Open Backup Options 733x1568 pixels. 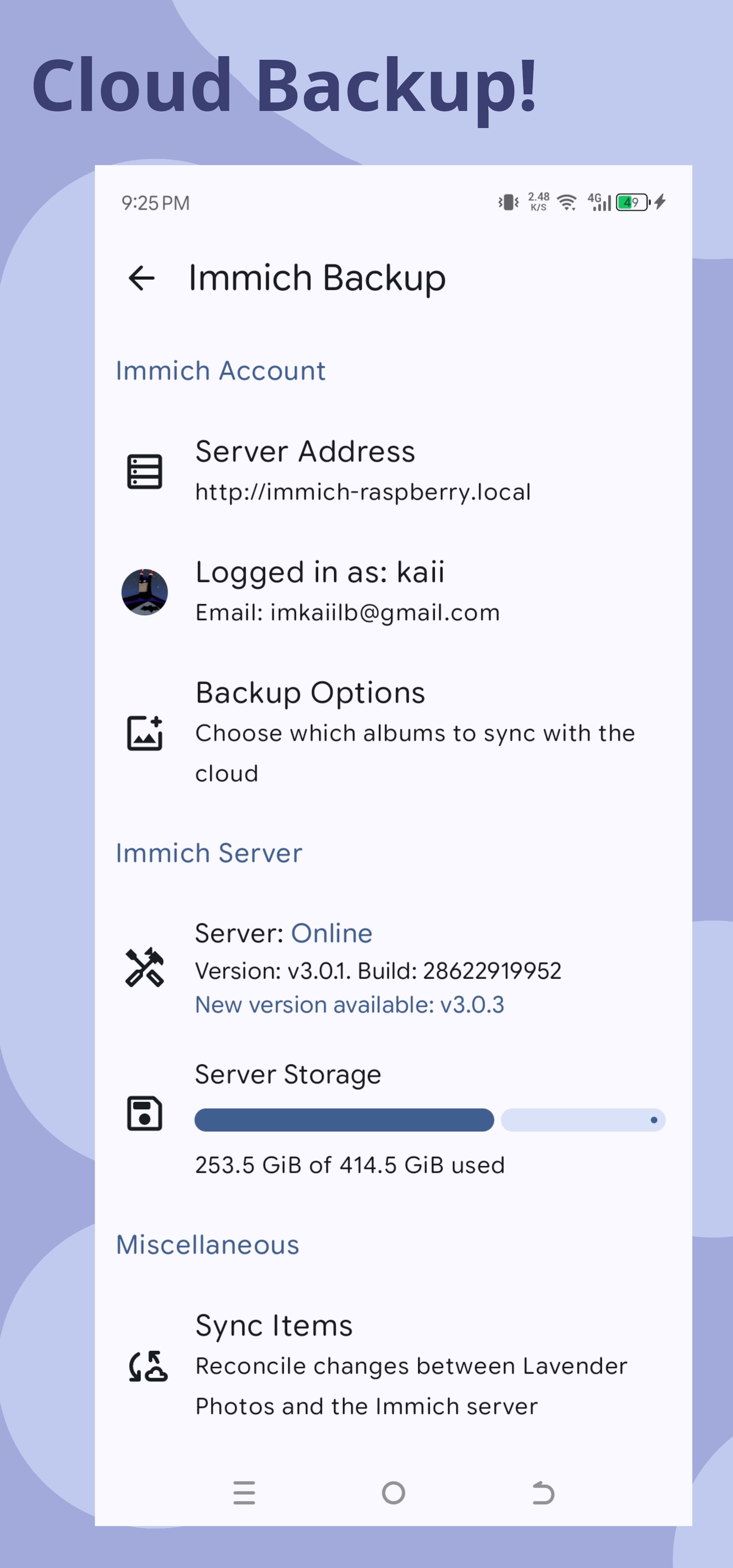pyautogui.click(x=393, y=733)
